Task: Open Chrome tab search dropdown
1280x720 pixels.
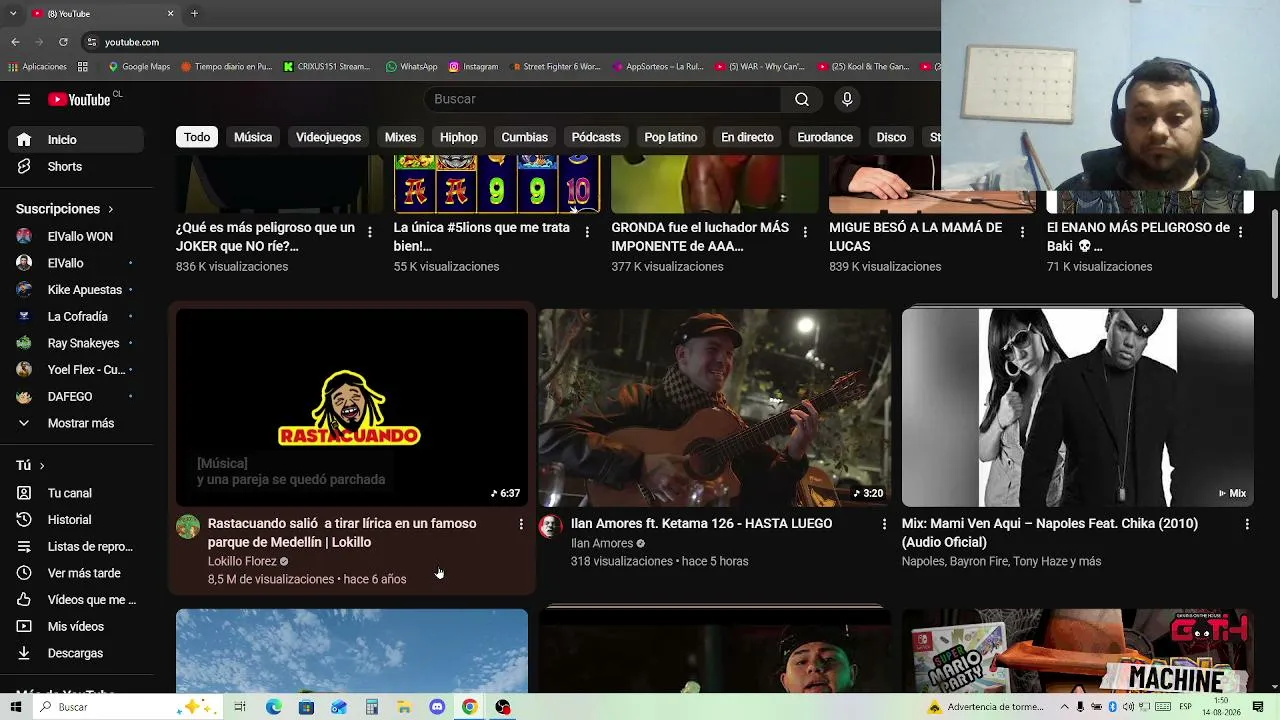Action: coord(13,13)
